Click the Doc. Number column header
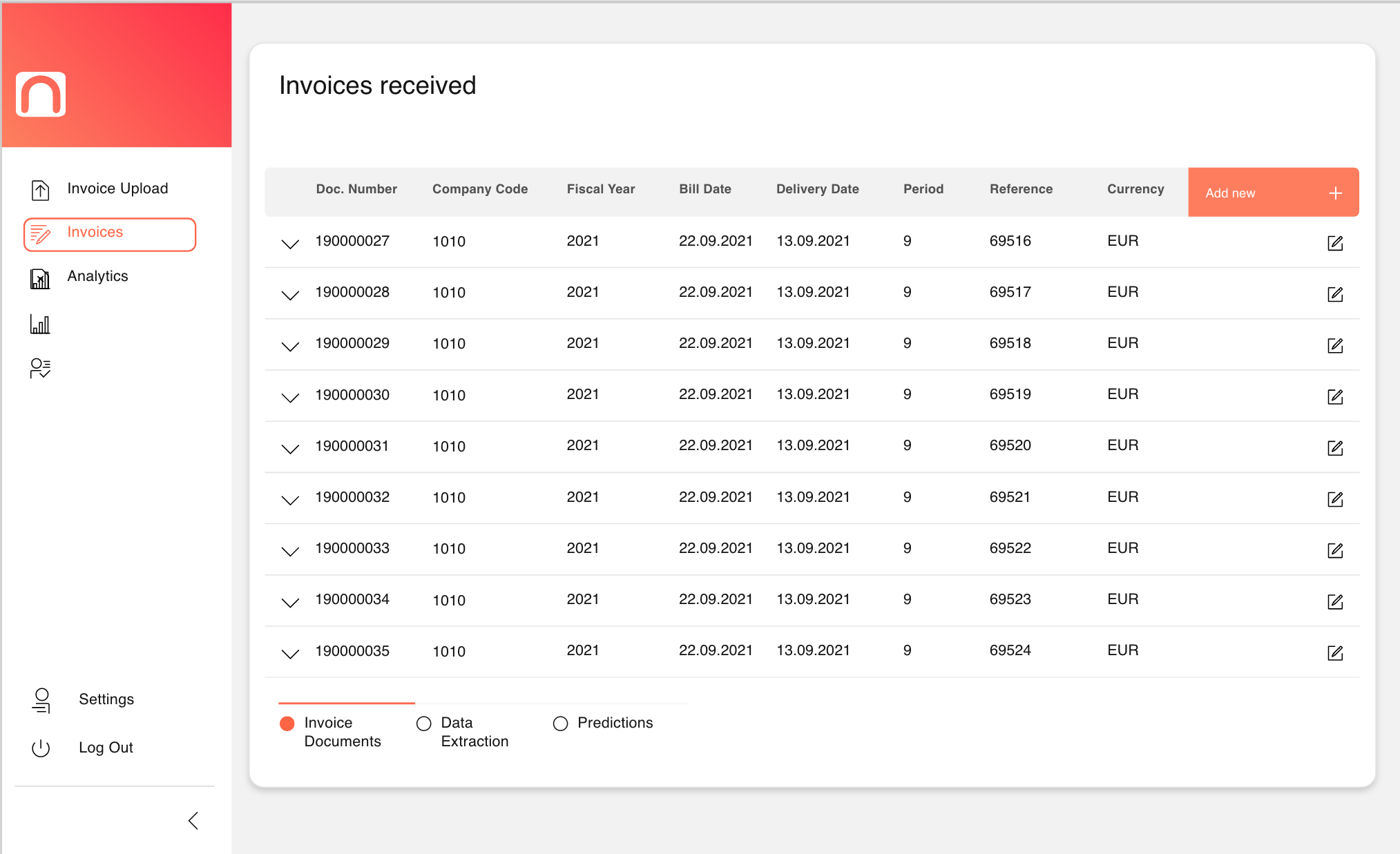This screenshot has height=854, width=1400. point(356,189)
